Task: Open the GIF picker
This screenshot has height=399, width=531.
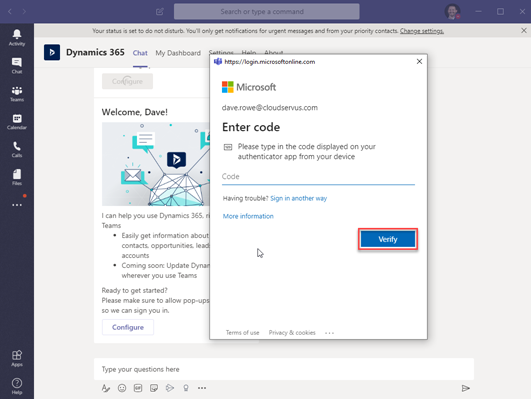Action: tap(138, 388)
